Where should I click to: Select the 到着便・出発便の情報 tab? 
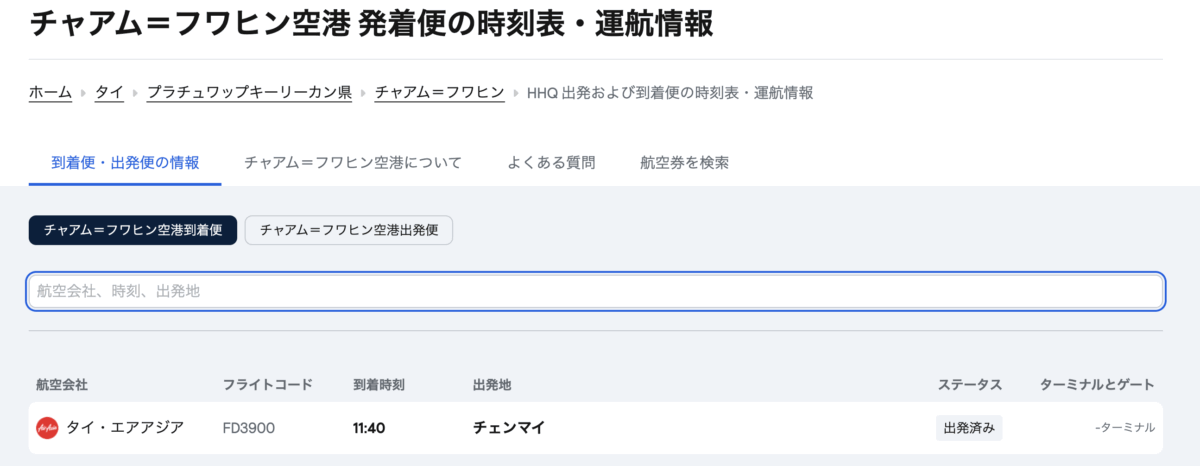(x=125, y=162)
